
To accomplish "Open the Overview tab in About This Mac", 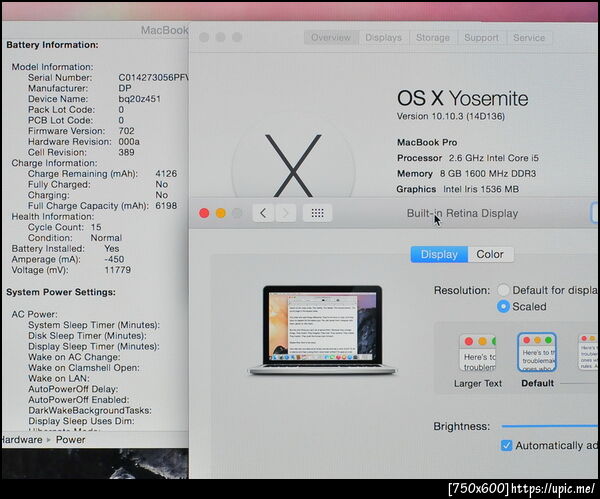I will pyautogui.click(x=331, y=38).
